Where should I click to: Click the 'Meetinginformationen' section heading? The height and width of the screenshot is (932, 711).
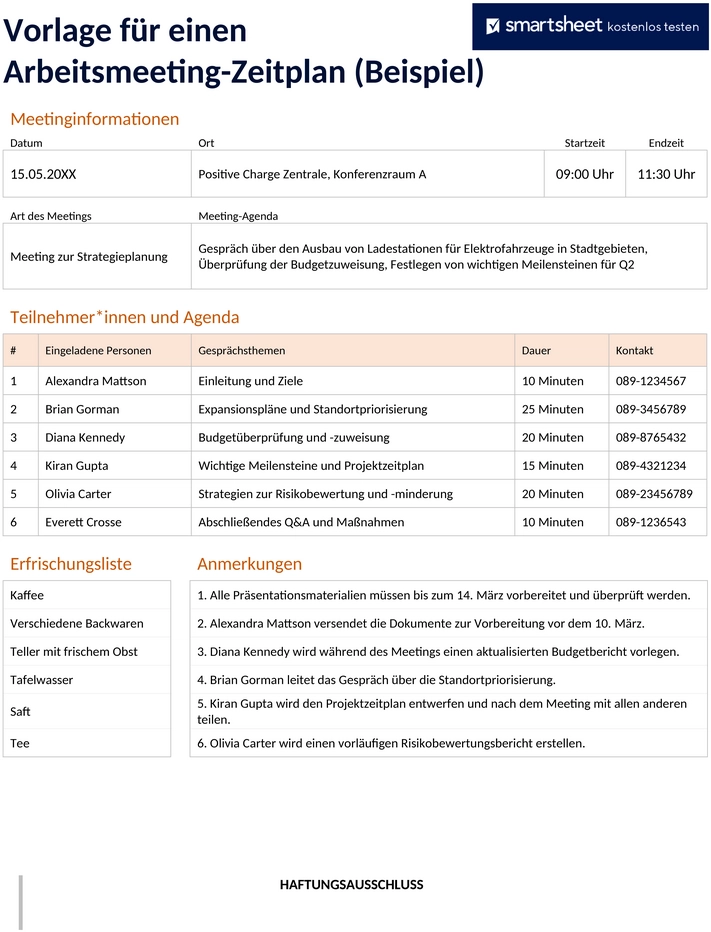coord(95,119)
